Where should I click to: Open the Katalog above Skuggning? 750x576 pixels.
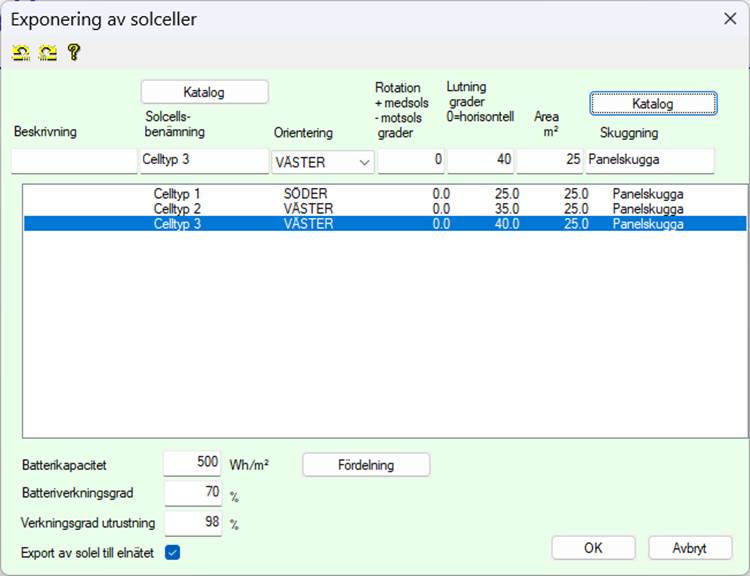coord(652,103)
